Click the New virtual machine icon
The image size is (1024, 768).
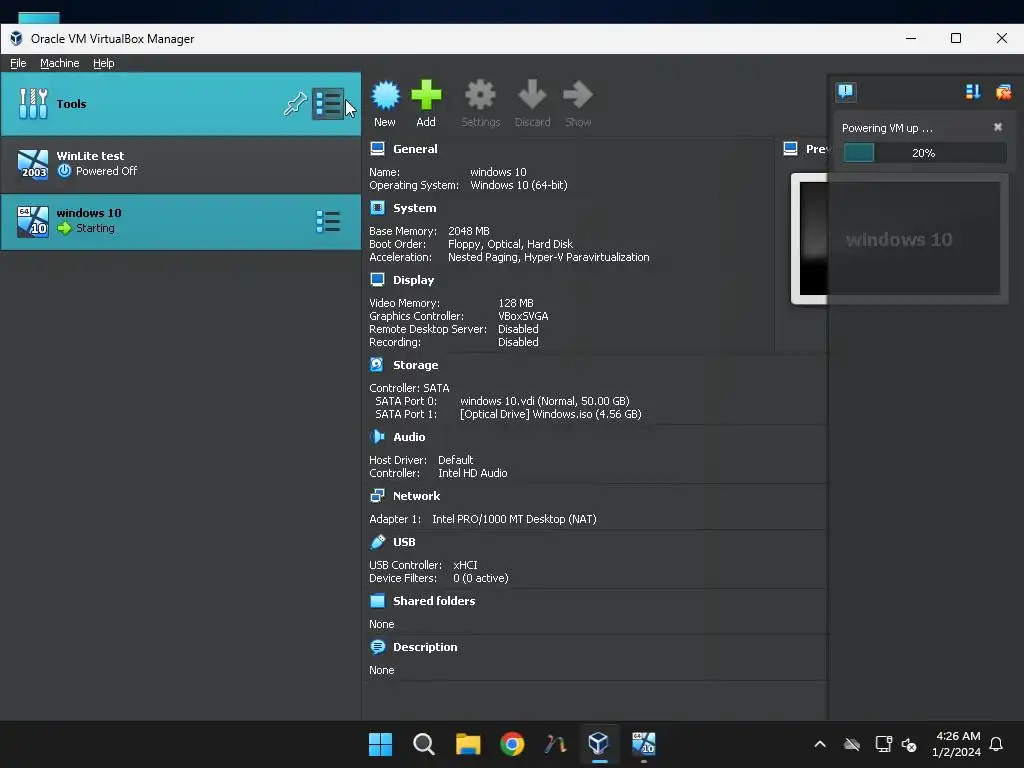click(x=385, y=96)
